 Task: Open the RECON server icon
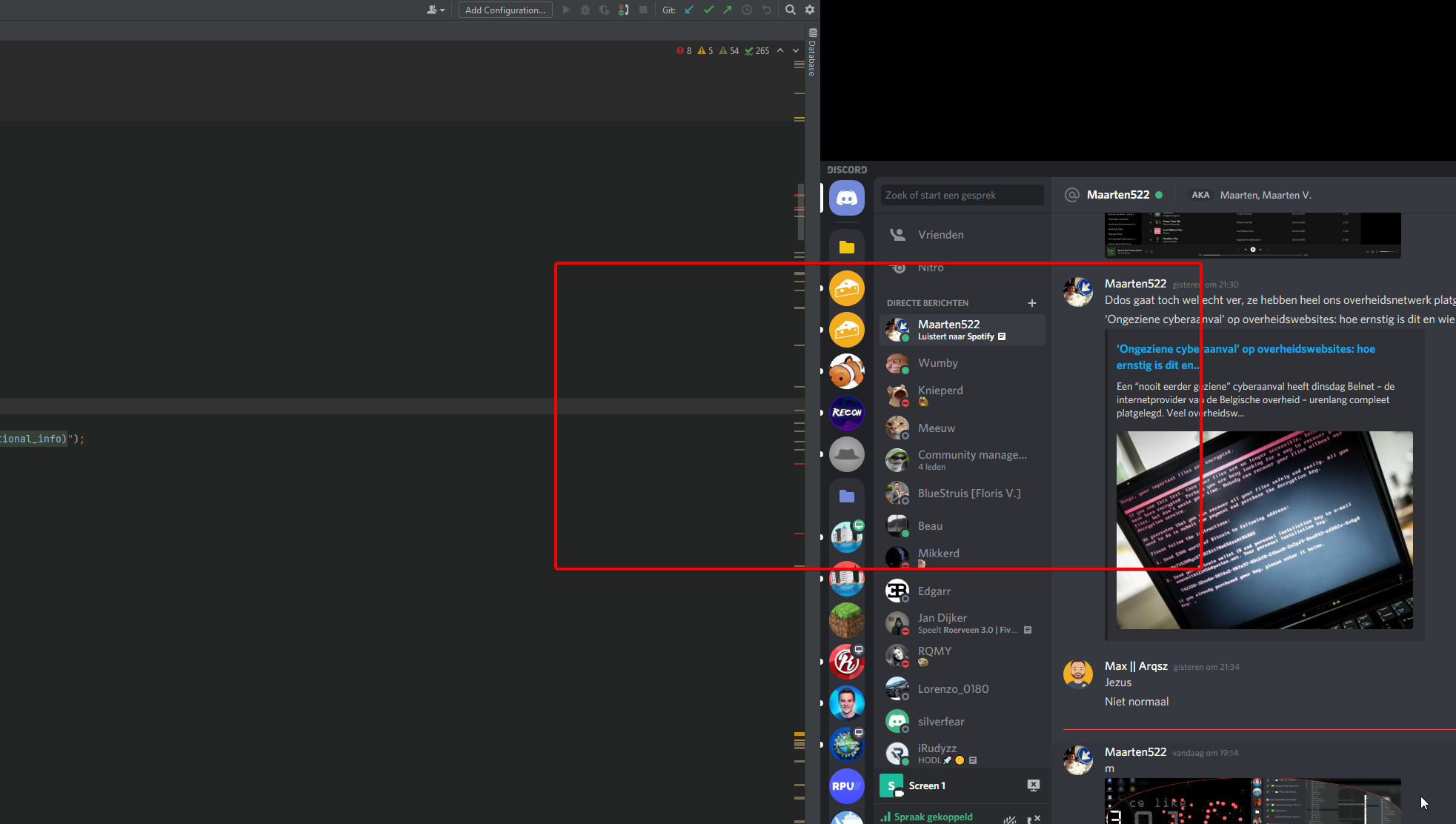coord(846,413)
